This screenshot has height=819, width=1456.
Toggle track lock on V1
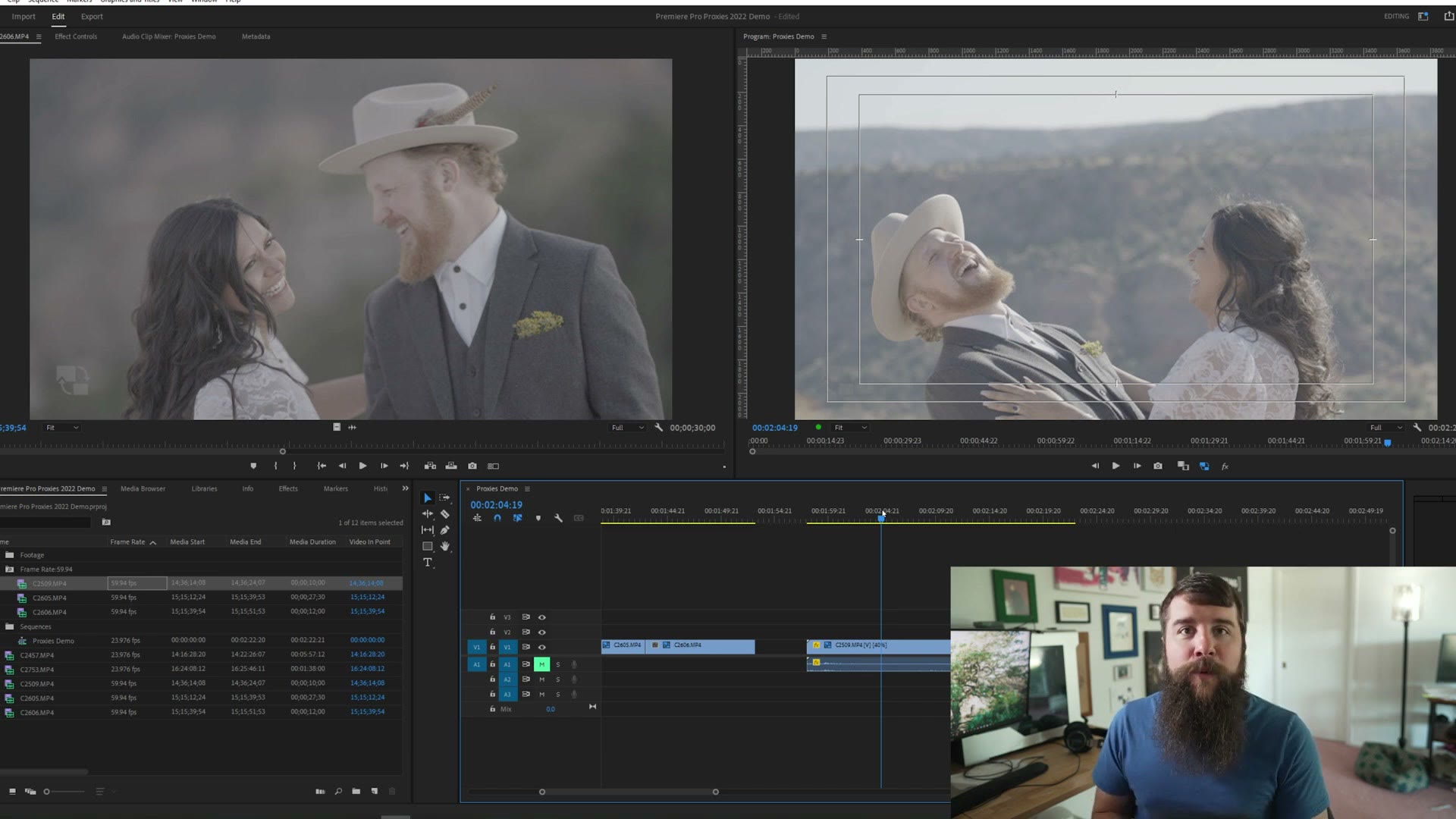pos(492,647)
